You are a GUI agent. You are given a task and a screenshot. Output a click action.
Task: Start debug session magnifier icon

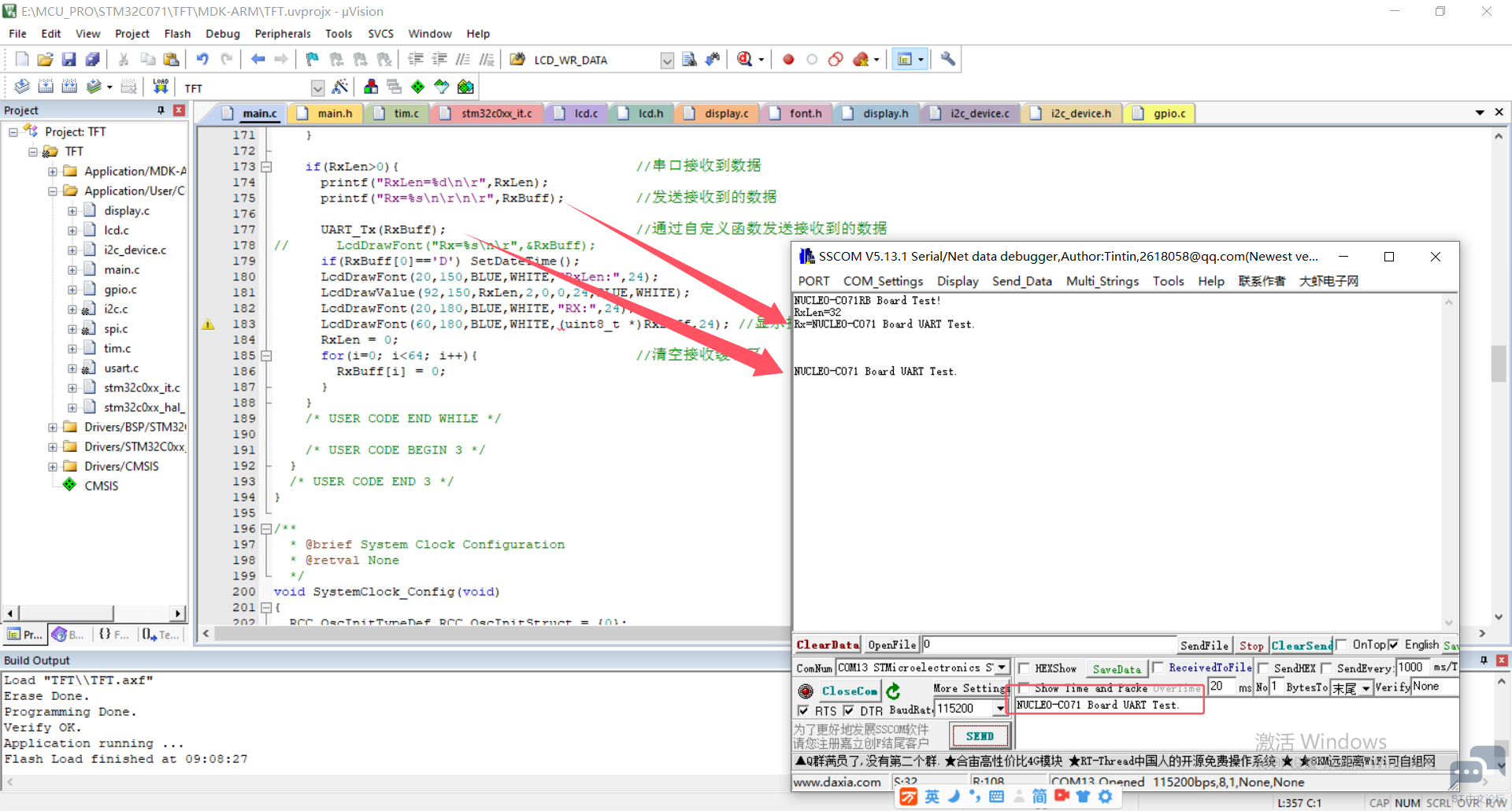[x=745, y=59]
